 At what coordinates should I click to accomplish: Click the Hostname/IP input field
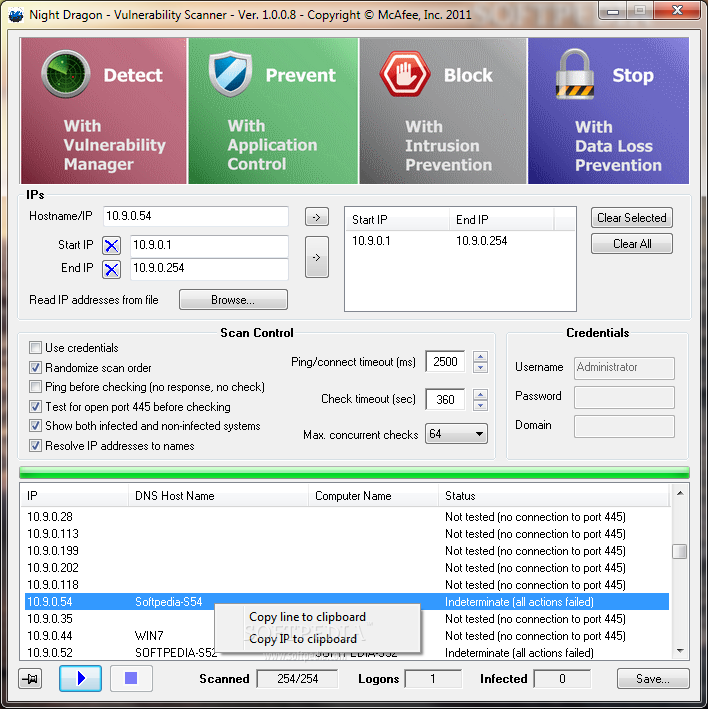pos(195,217)
